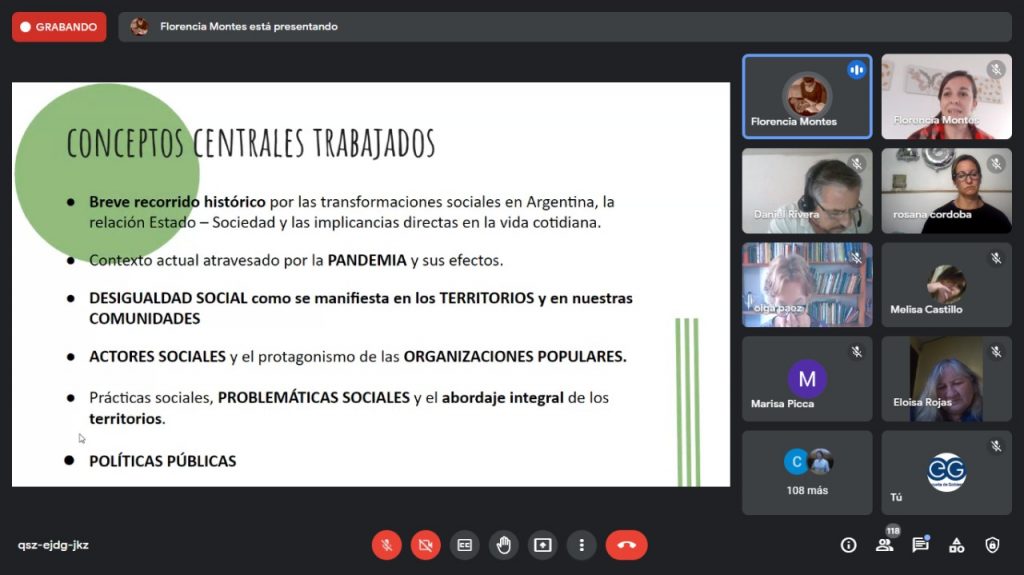Leave the call with red hang-up button
This screenshot has width=1024, height=575.
tap(626, 545)
